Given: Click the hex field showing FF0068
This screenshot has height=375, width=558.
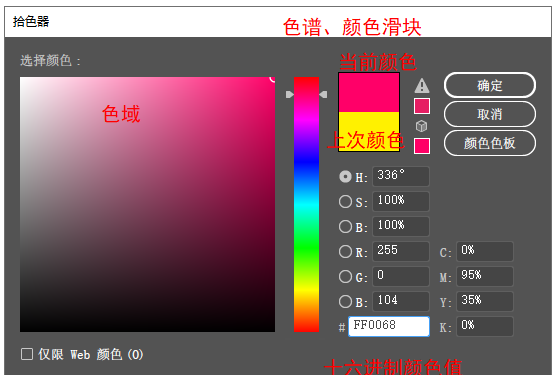Looking at the screenshot, I should point(389,326).
